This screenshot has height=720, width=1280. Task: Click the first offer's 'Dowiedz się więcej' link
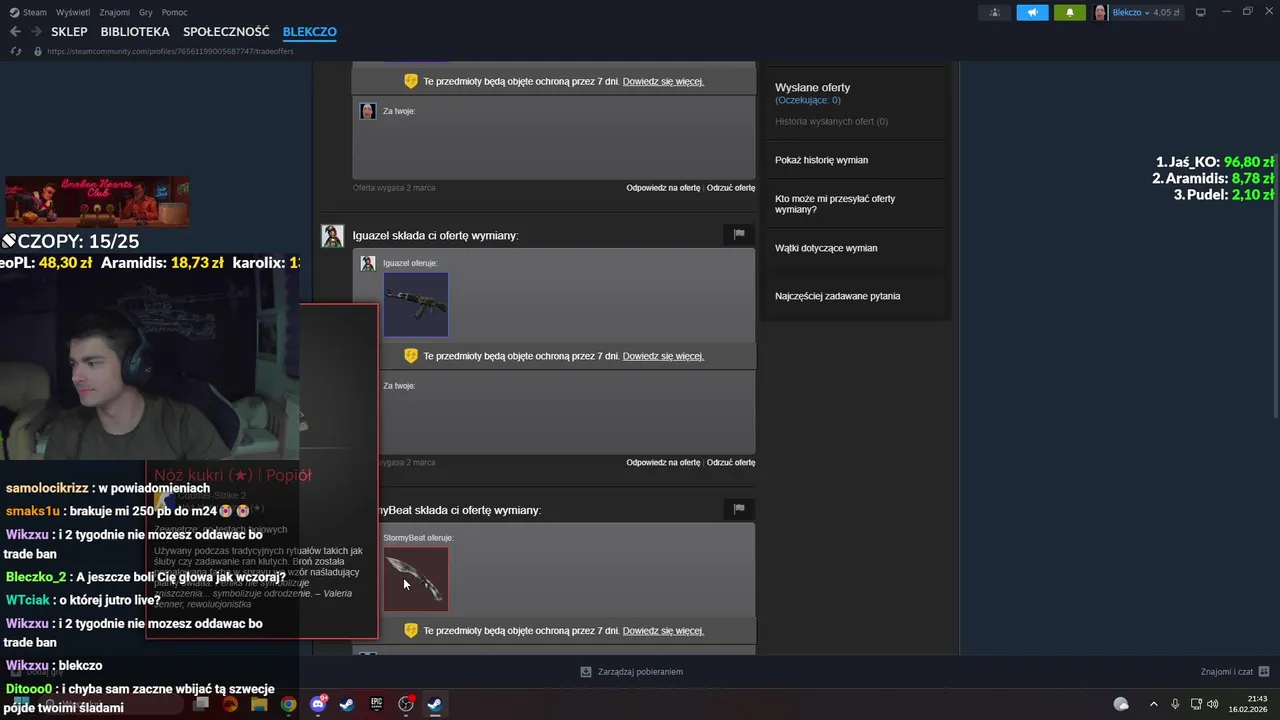pyautogui.click(x=663, y=81)
